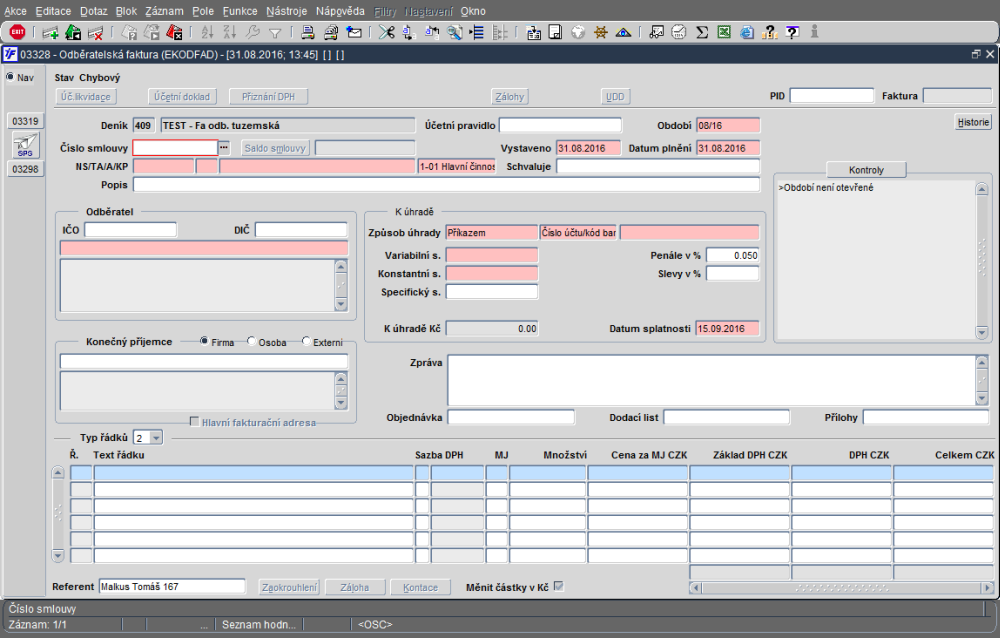Choose the Externí recipient radio button
Viewport: 1000px width, 638px height.
[306, 342]
